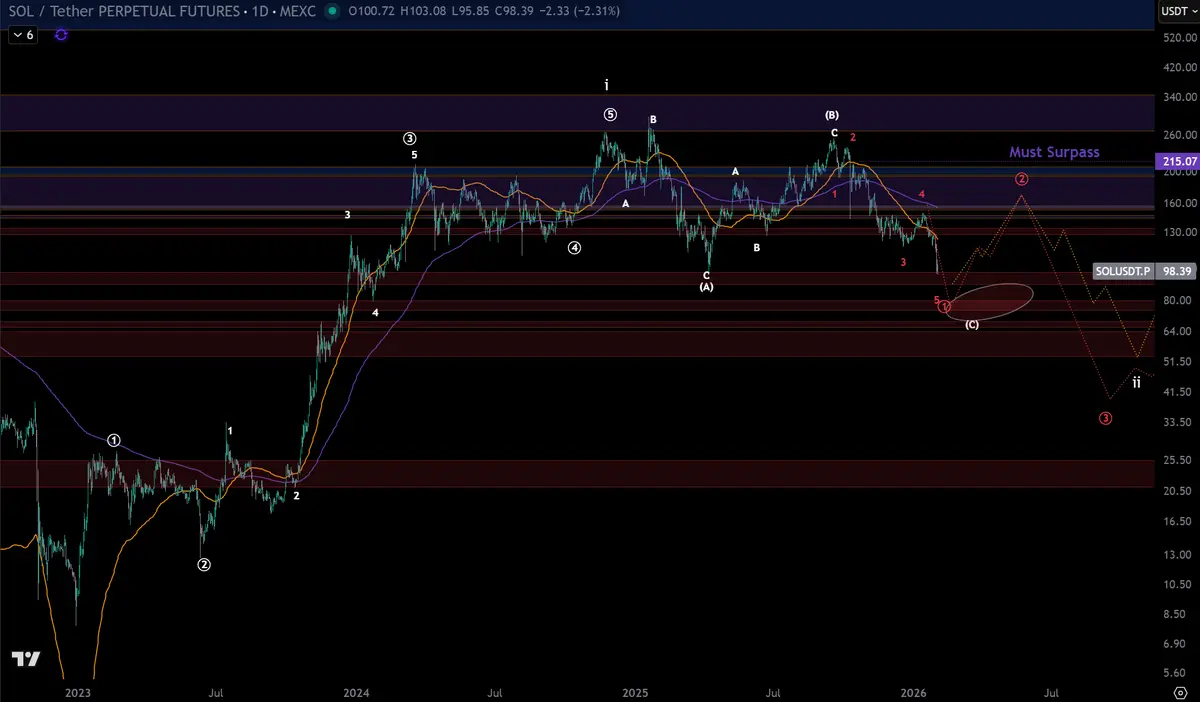
Task: Click the 520.00 price scale value
Action: coord(1178,38)
